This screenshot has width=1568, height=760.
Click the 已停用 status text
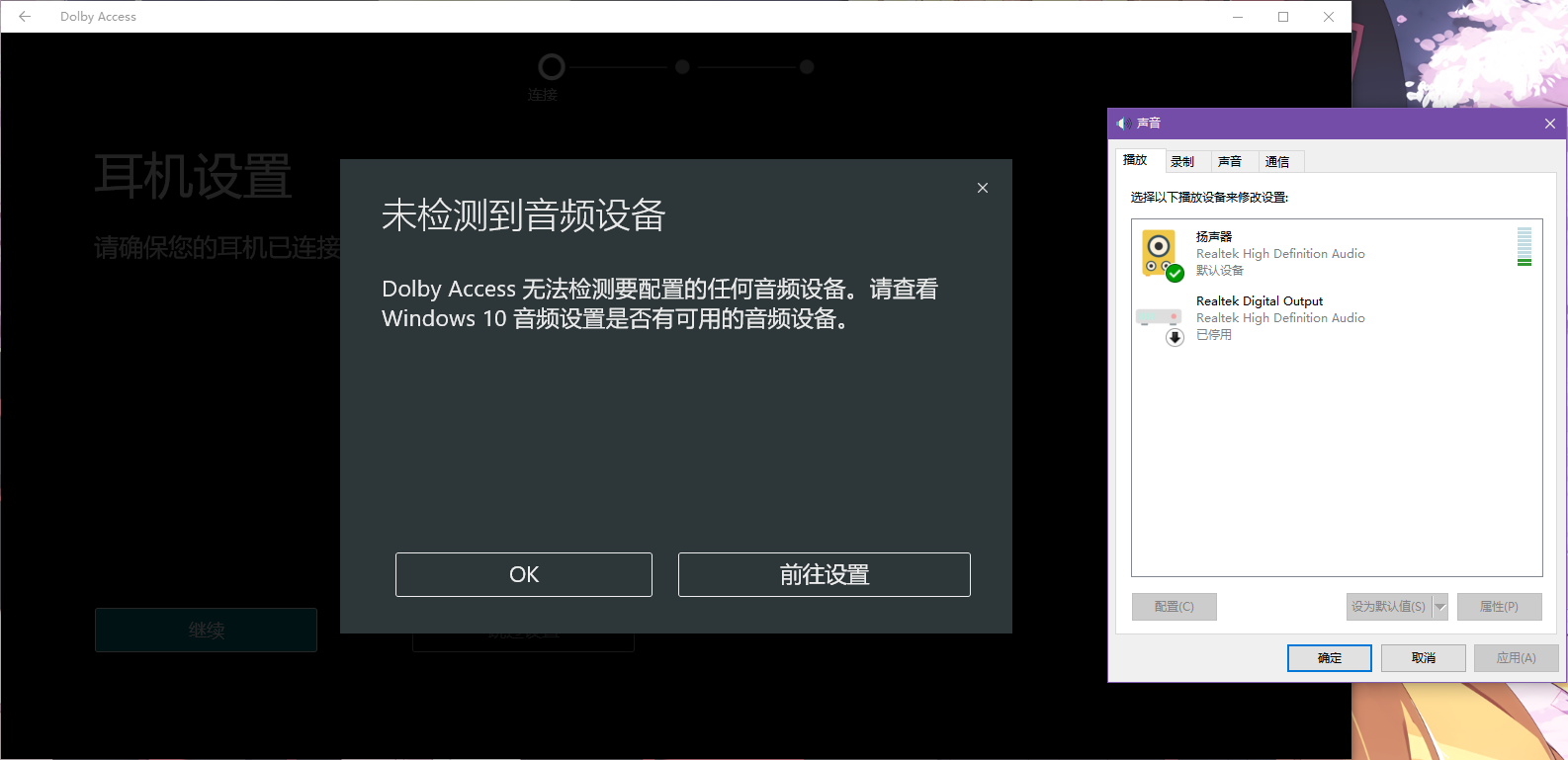(1214, 334)
